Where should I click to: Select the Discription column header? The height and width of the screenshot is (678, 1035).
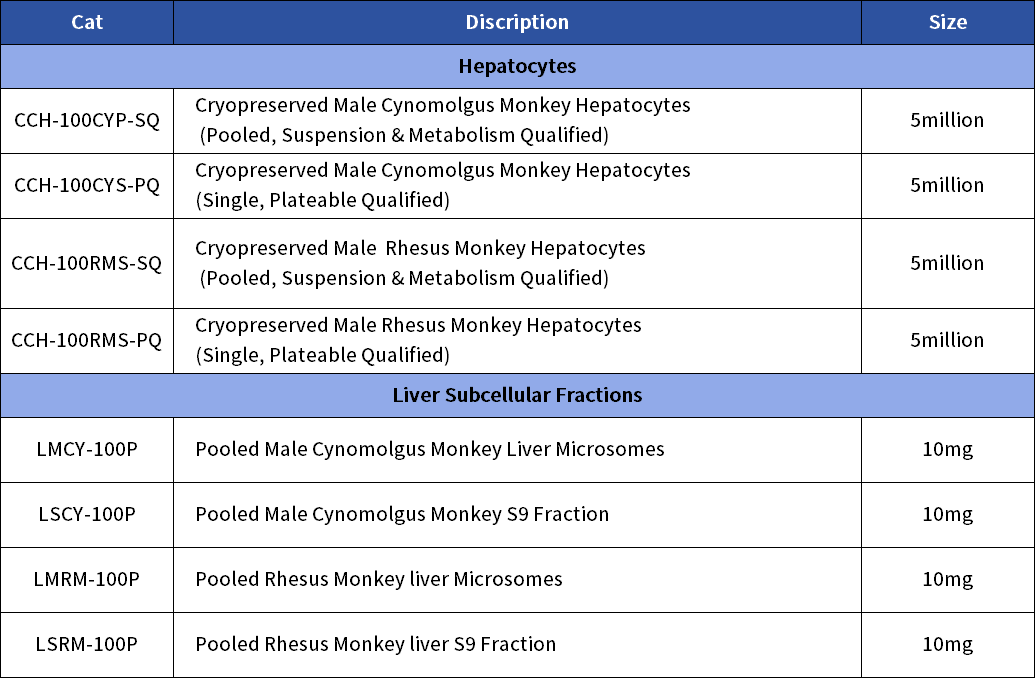click(518, 22)
